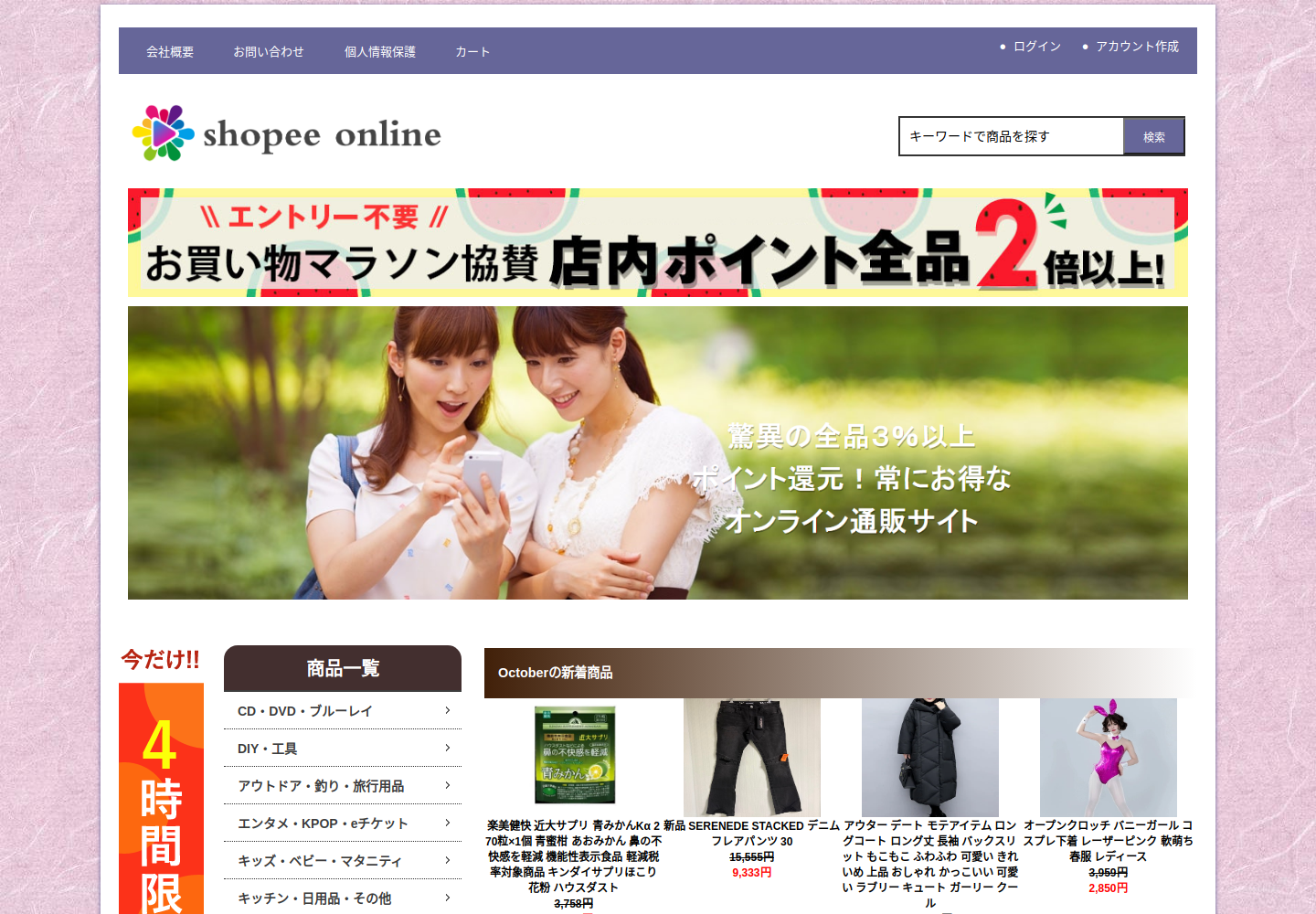The height and width of the screenshot is (914, 1316).
Task: Click the 検索 search button
Action: (1153, 137)
